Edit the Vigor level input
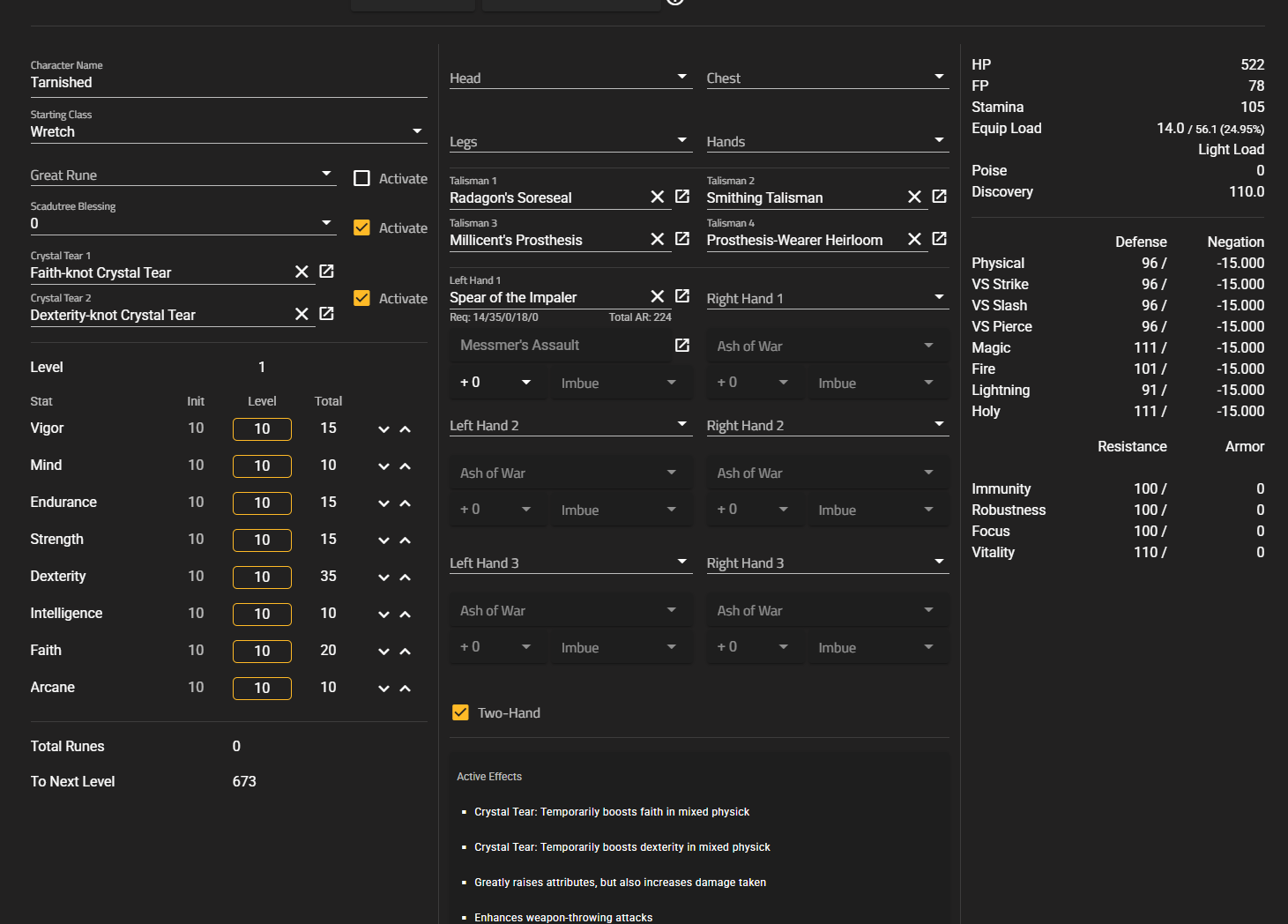Image resolution: width=1288 pixels, height=924 pixels. [x=262, y=428]
